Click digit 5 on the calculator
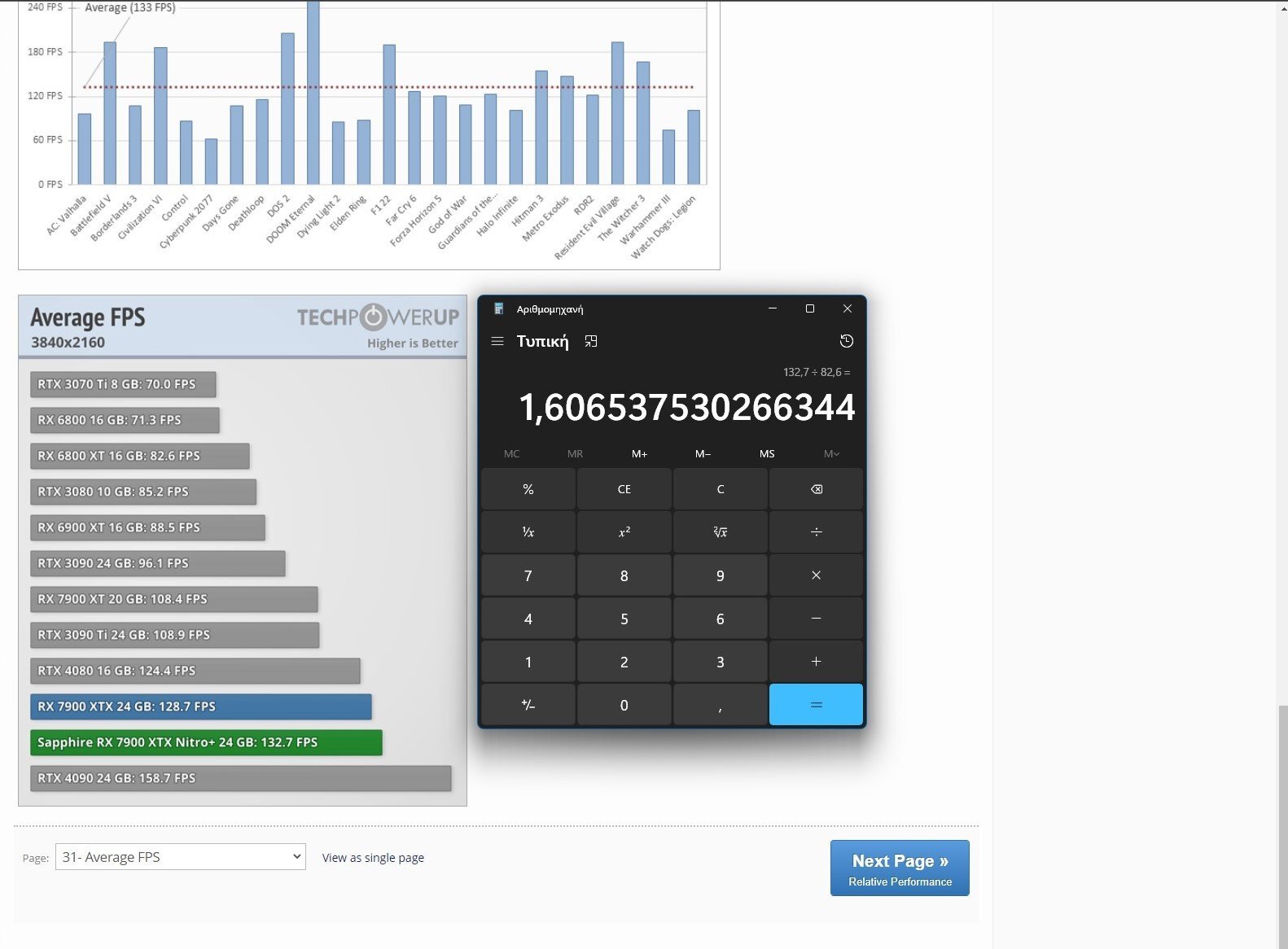This screenshot has width=1288, height=949. pyautogui.click(x=624, y=619)
